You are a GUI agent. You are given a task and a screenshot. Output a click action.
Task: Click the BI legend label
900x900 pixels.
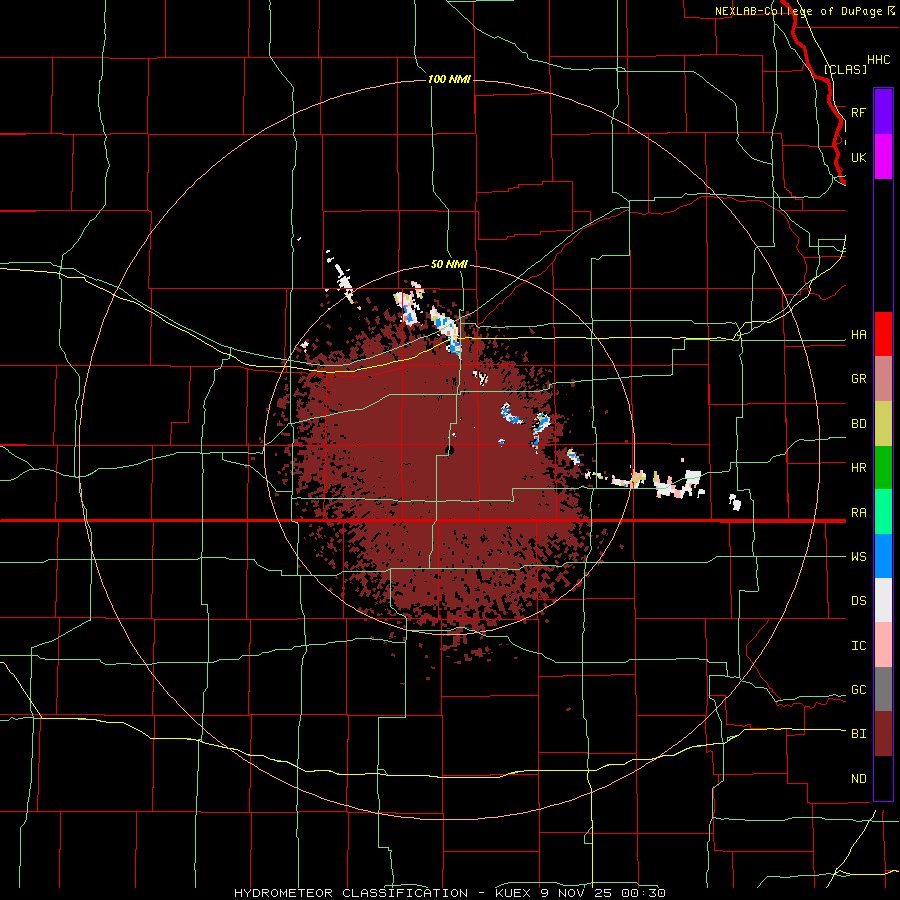[858, 734]
